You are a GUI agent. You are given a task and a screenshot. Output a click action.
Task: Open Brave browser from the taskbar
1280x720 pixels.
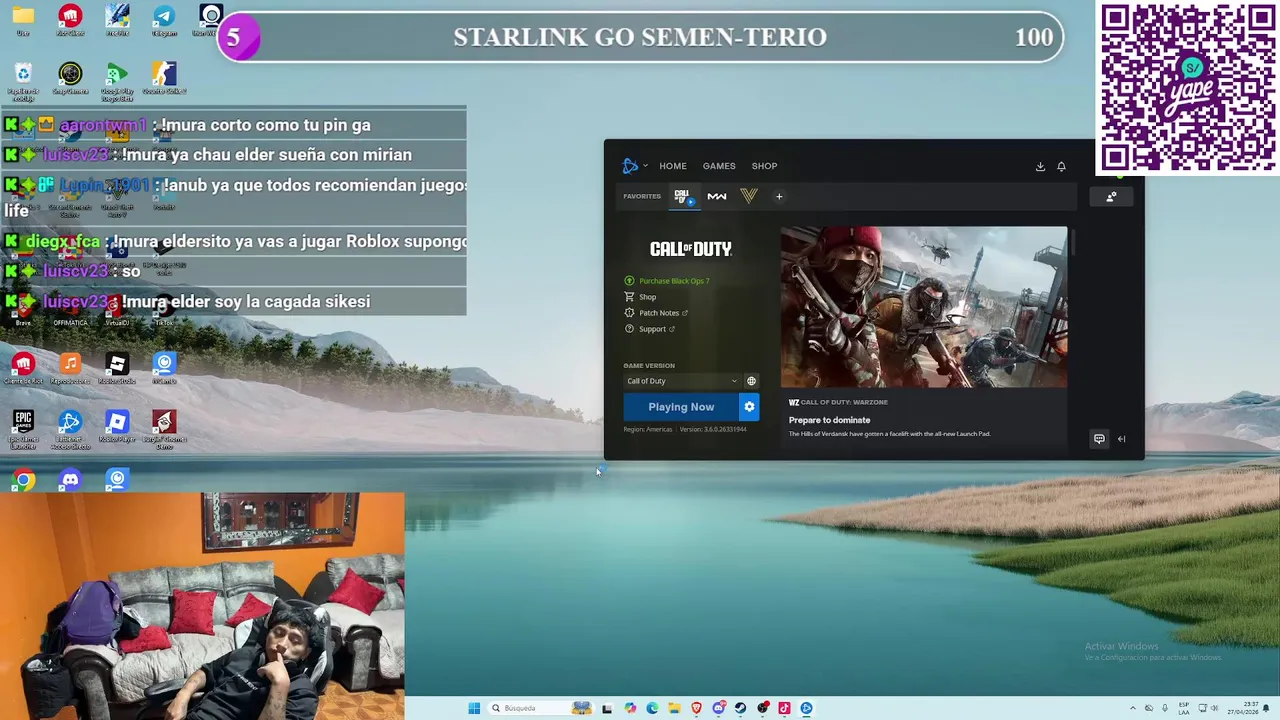pyautogui.click(x=696, y=708)
